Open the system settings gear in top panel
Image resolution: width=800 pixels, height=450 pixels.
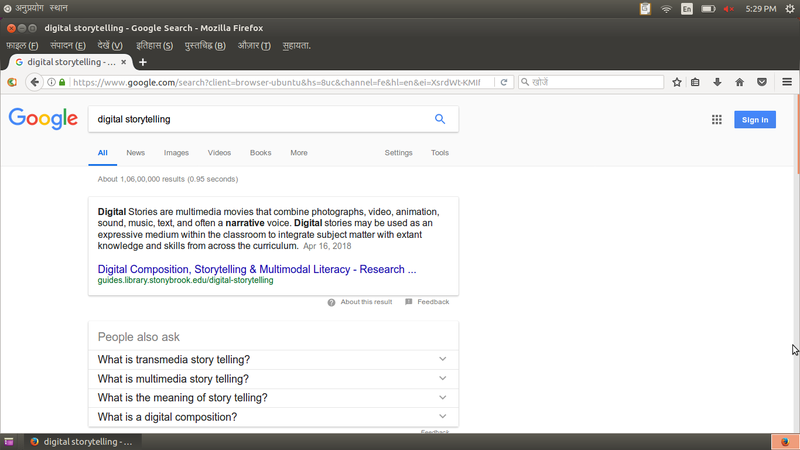tap(790, 9)
